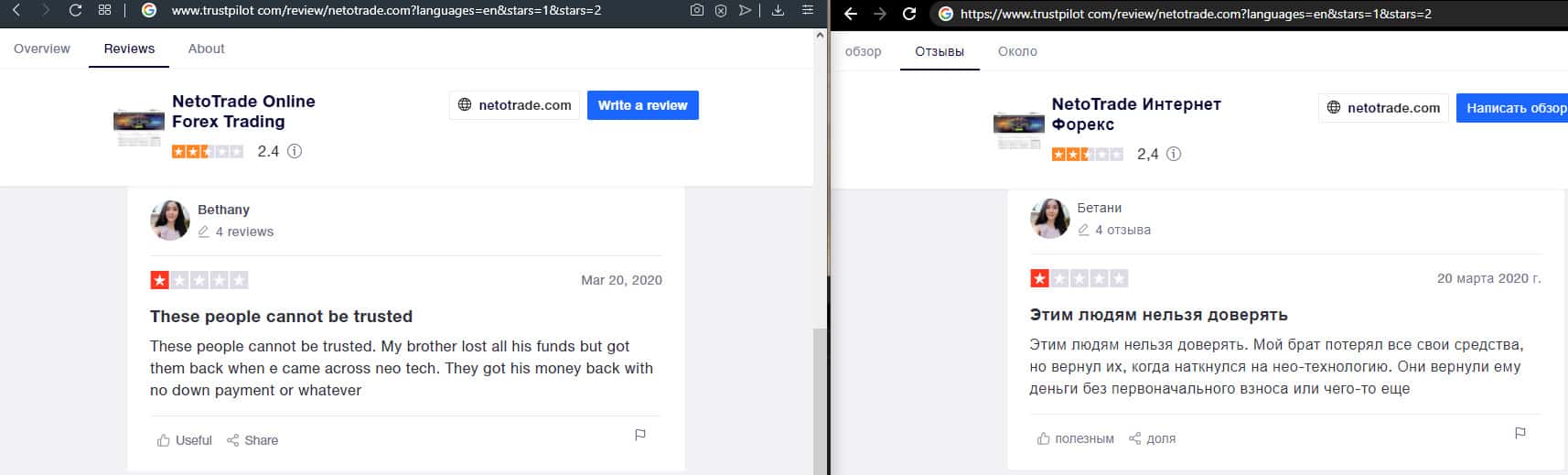Go back in the right browser window
The height and width of the screenshot is (475, 1568).
851,14
